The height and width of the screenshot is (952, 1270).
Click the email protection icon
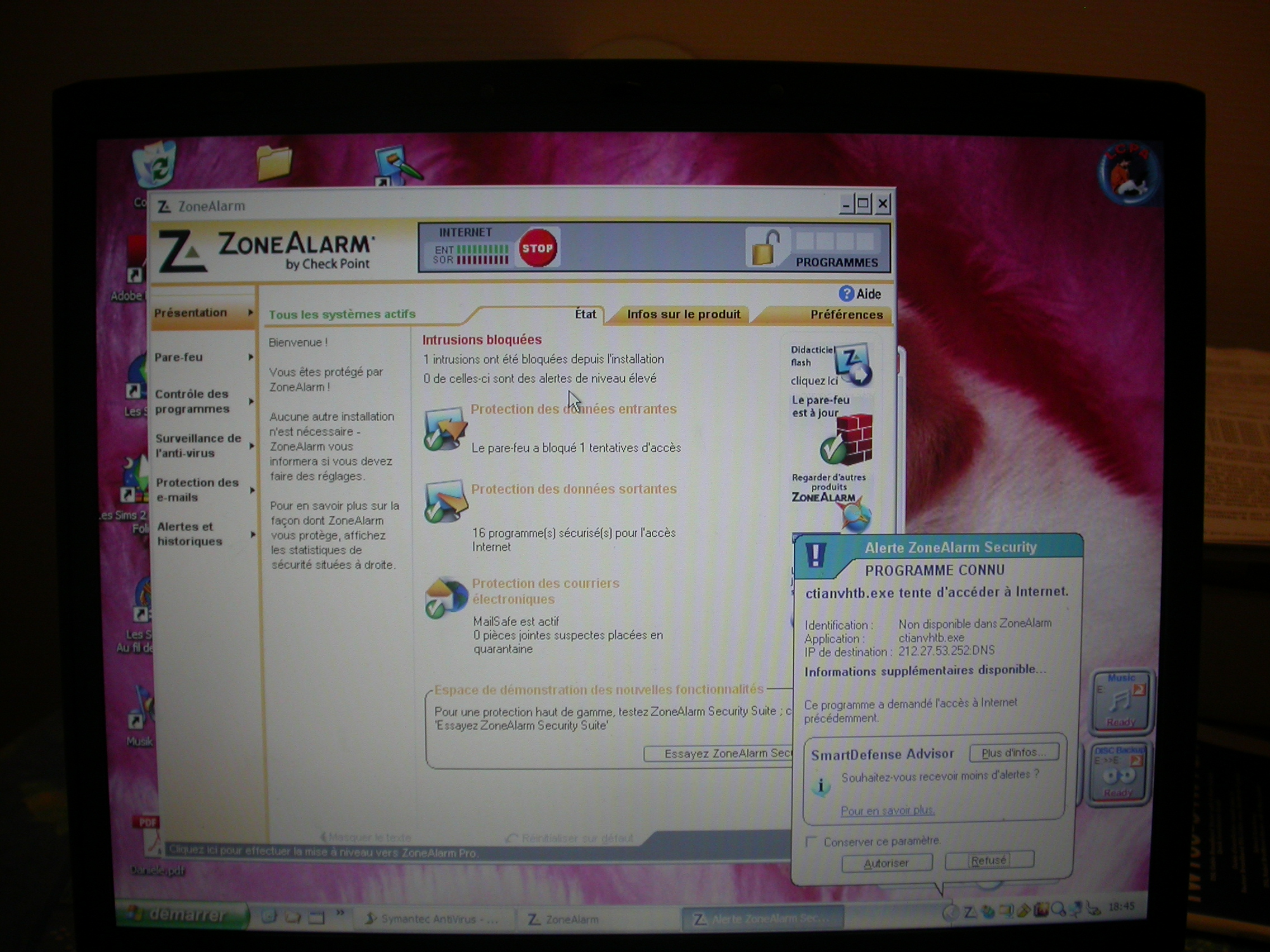[446, 597]
